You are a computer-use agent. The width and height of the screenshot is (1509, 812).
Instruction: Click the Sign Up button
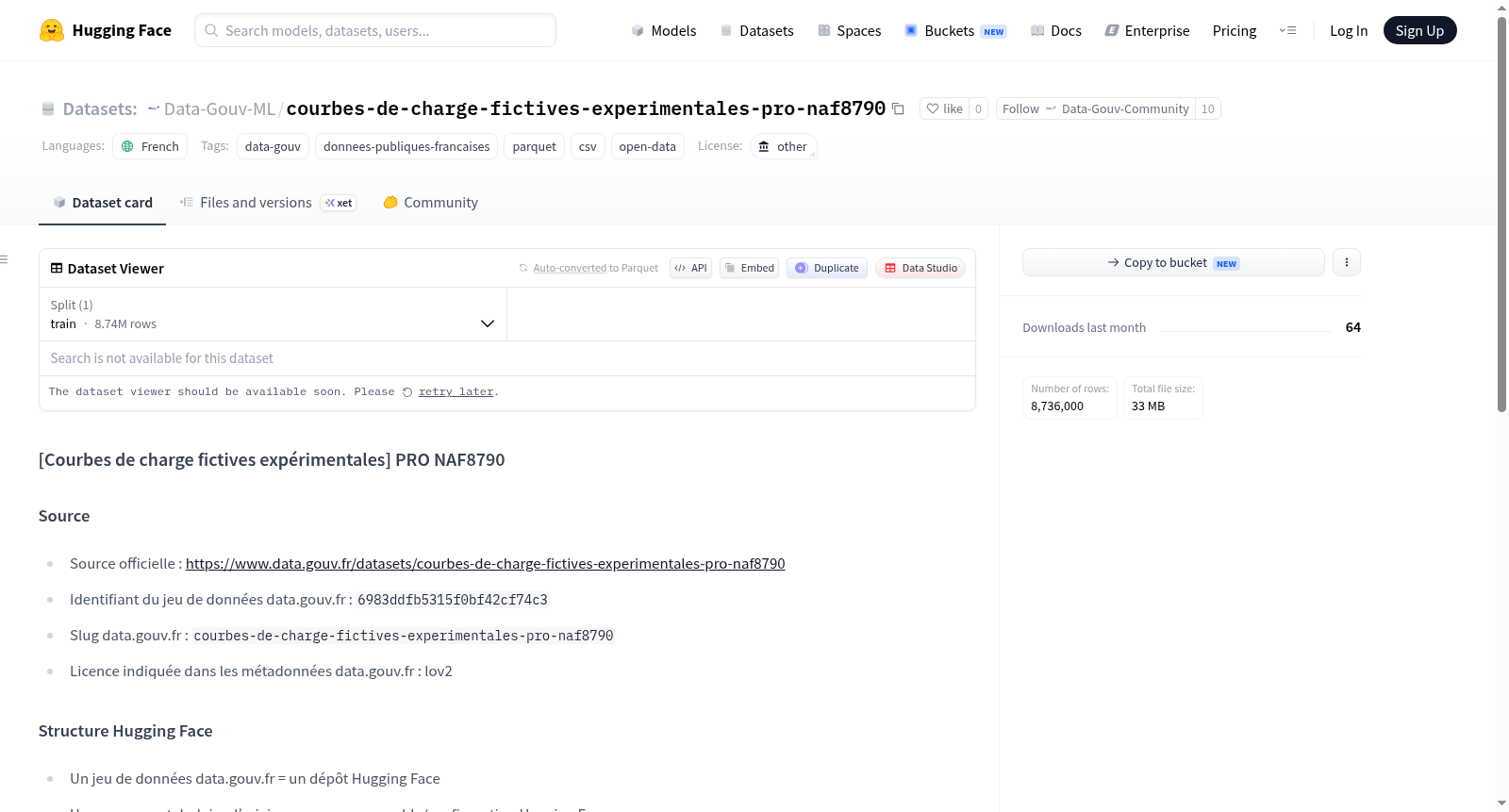click(1419, 30)
